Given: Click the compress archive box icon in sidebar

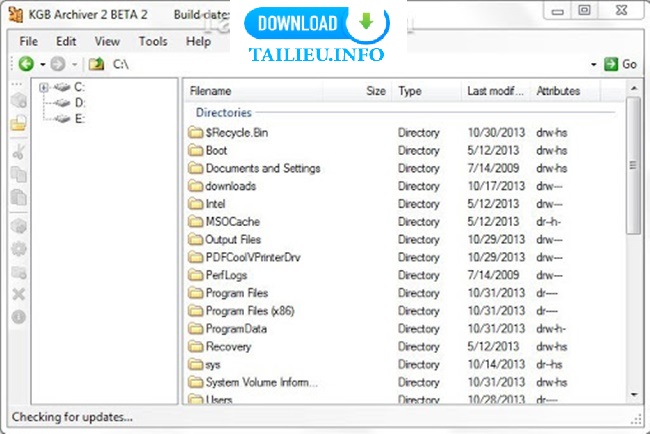Looking at the screenshot, I should 19,100.
